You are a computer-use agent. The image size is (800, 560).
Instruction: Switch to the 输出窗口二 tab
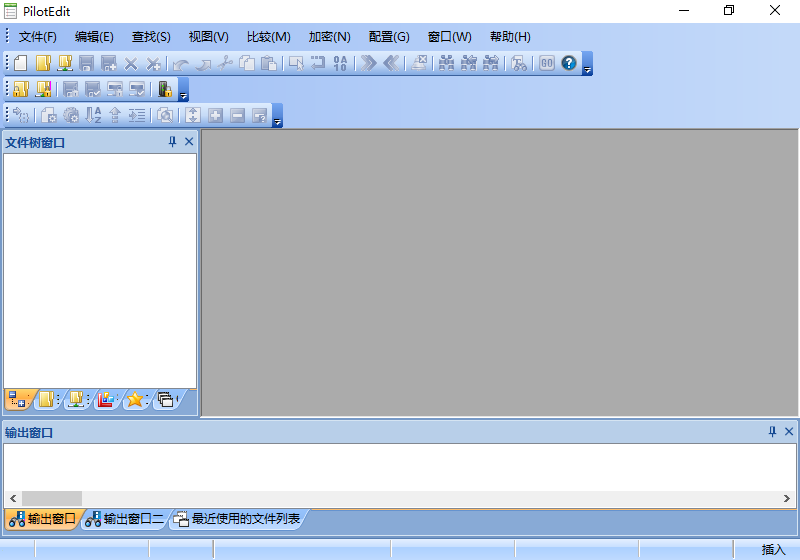click(x=125, y=519)
